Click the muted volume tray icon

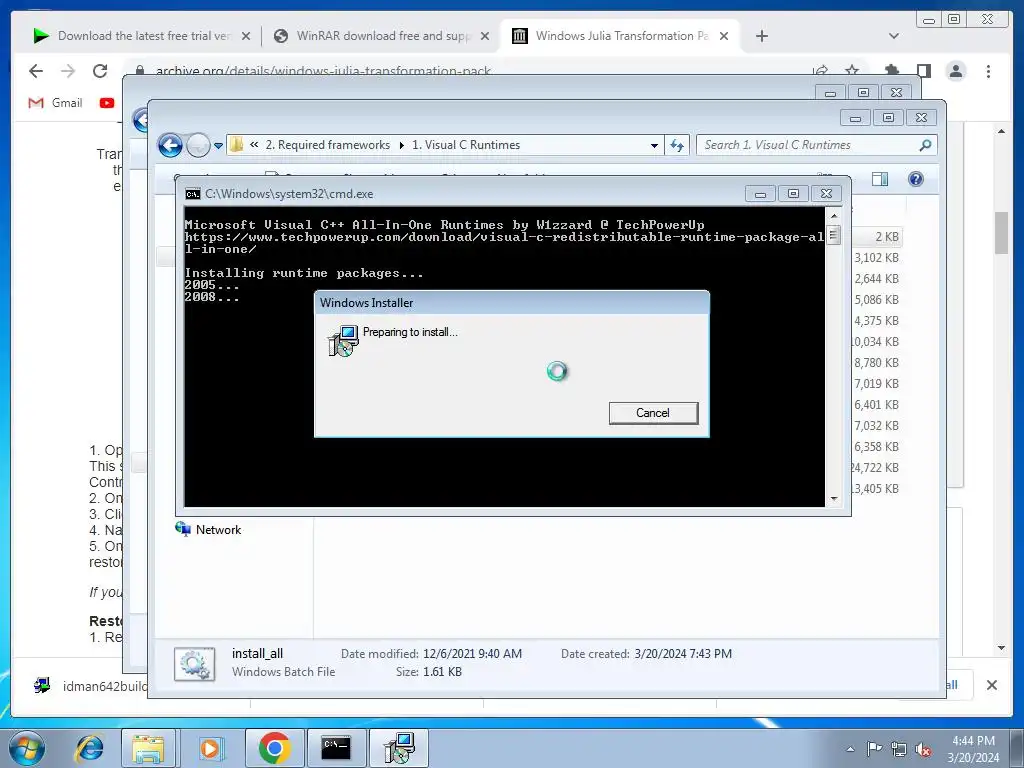(x=923, y=749)
